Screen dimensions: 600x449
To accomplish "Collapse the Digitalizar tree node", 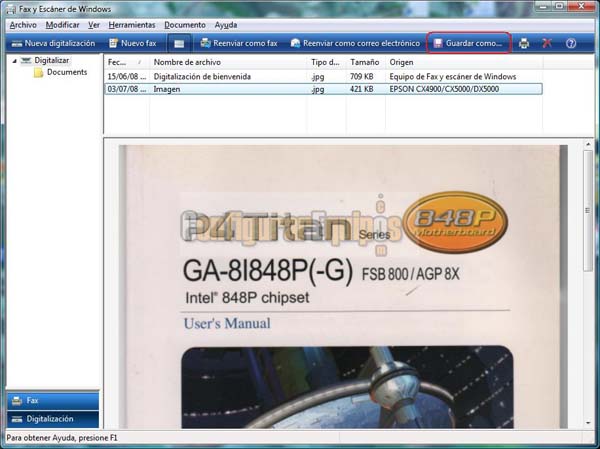I will tap(14, 61).
